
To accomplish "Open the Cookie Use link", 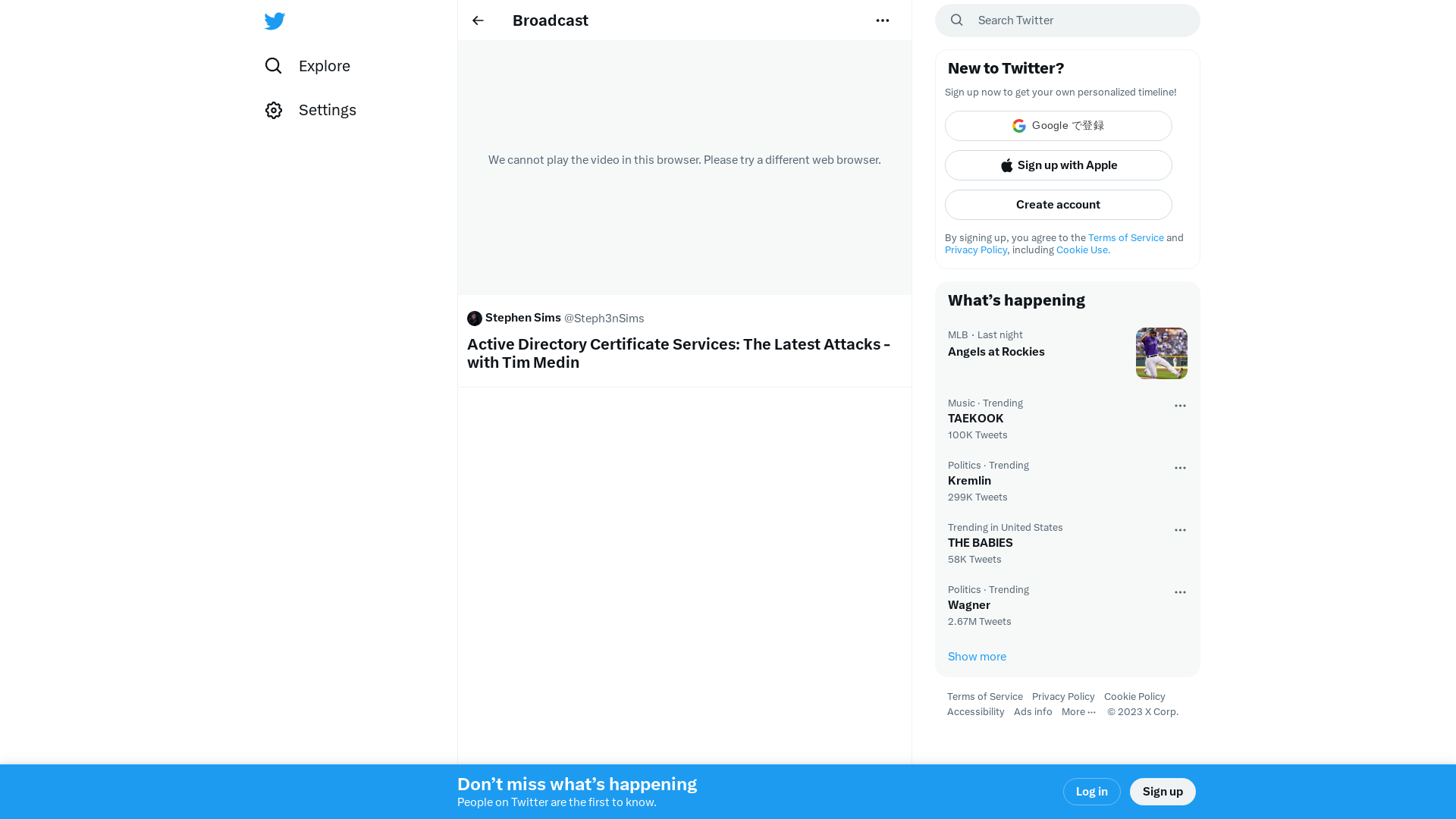I will pyautogui.click(x=1083, y=249).
